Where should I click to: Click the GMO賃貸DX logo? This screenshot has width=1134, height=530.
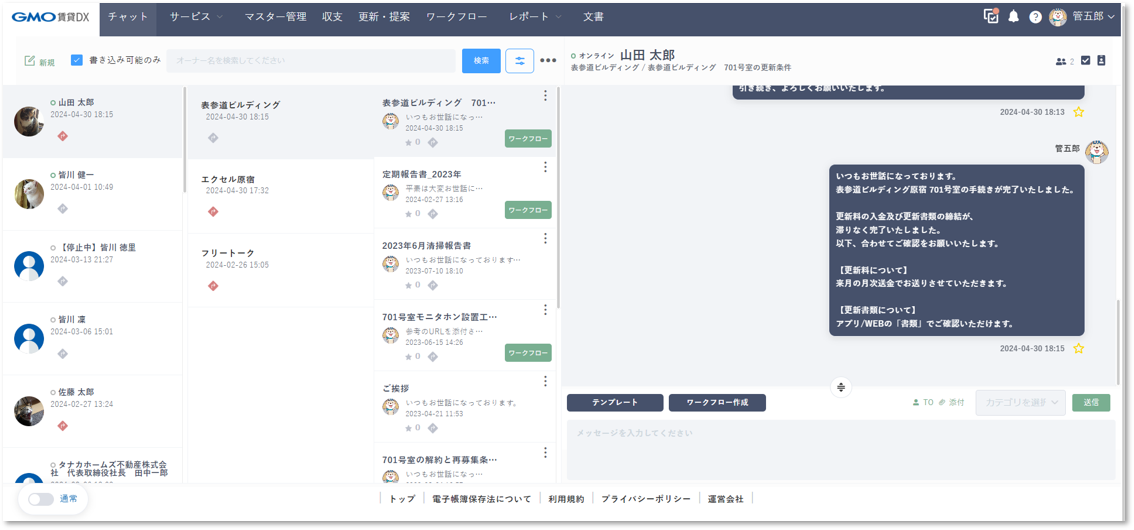click(x=50, y=17)
